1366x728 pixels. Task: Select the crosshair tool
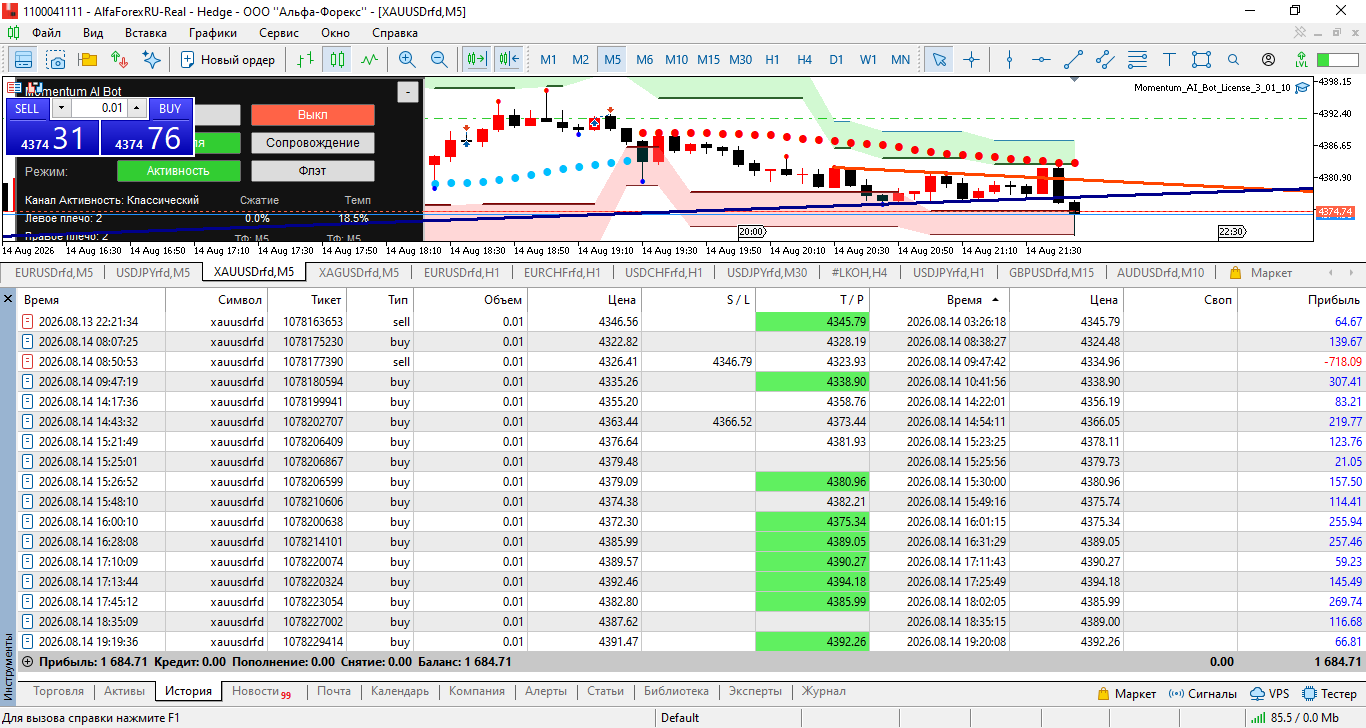coord(971,60)
